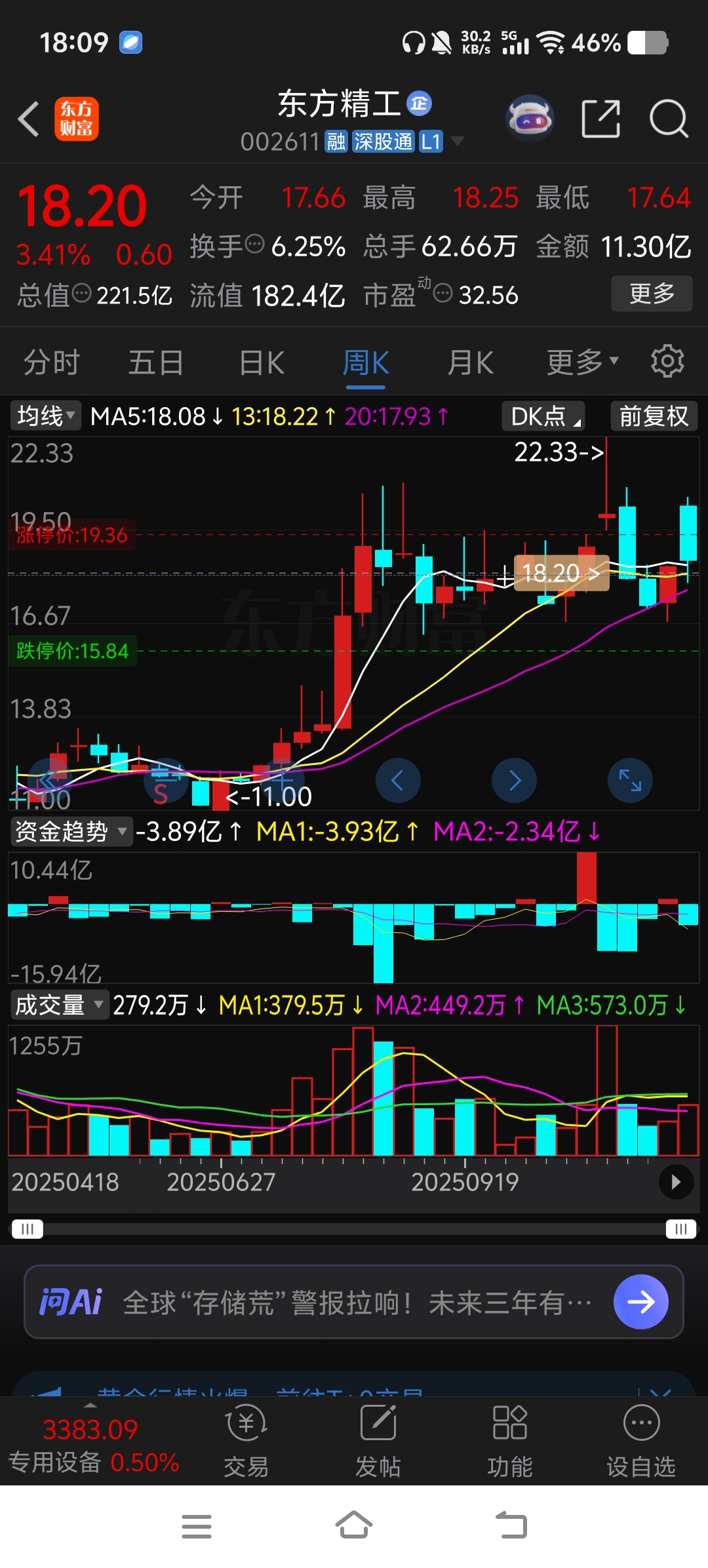Open the robot assistant avatar
708x1568 pixels.
(x=530, y=119)
